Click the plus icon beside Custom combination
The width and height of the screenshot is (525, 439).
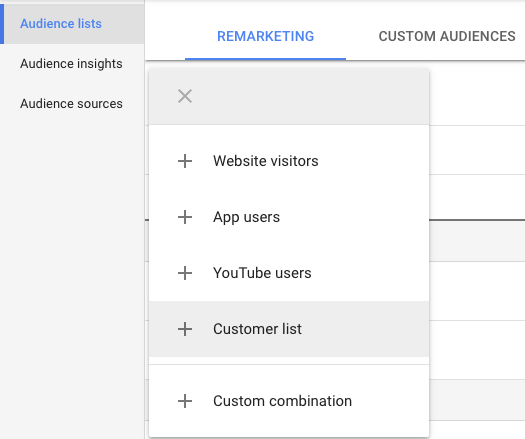pos(185,401)
